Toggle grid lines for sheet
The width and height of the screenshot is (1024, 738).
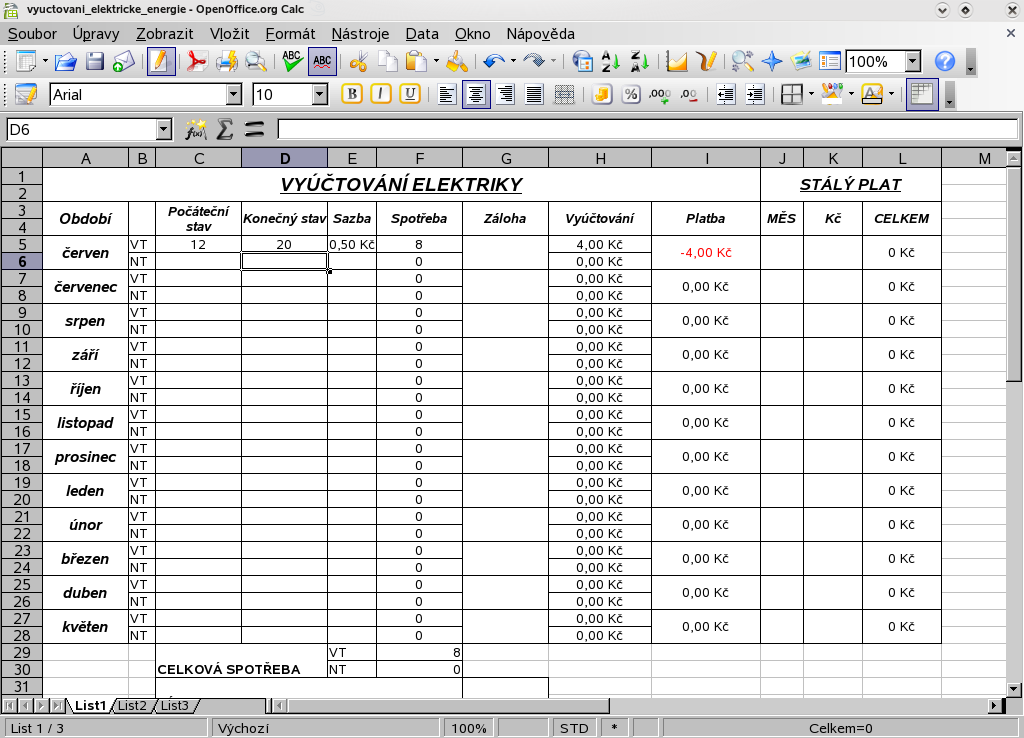coord(921,95)
